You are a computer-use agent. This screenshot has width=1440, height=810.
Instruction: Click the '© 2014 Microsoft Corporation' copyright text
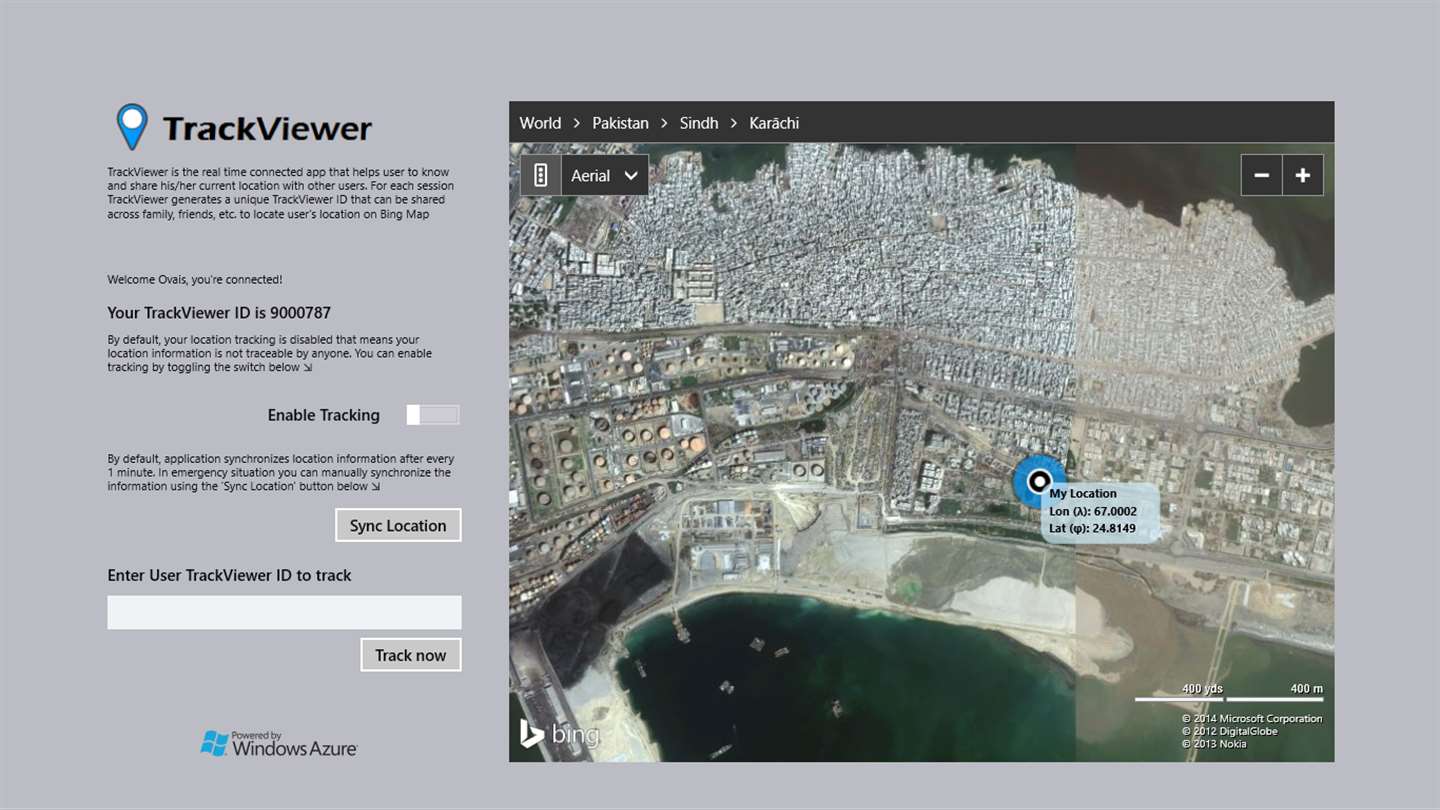[1252, 719]
